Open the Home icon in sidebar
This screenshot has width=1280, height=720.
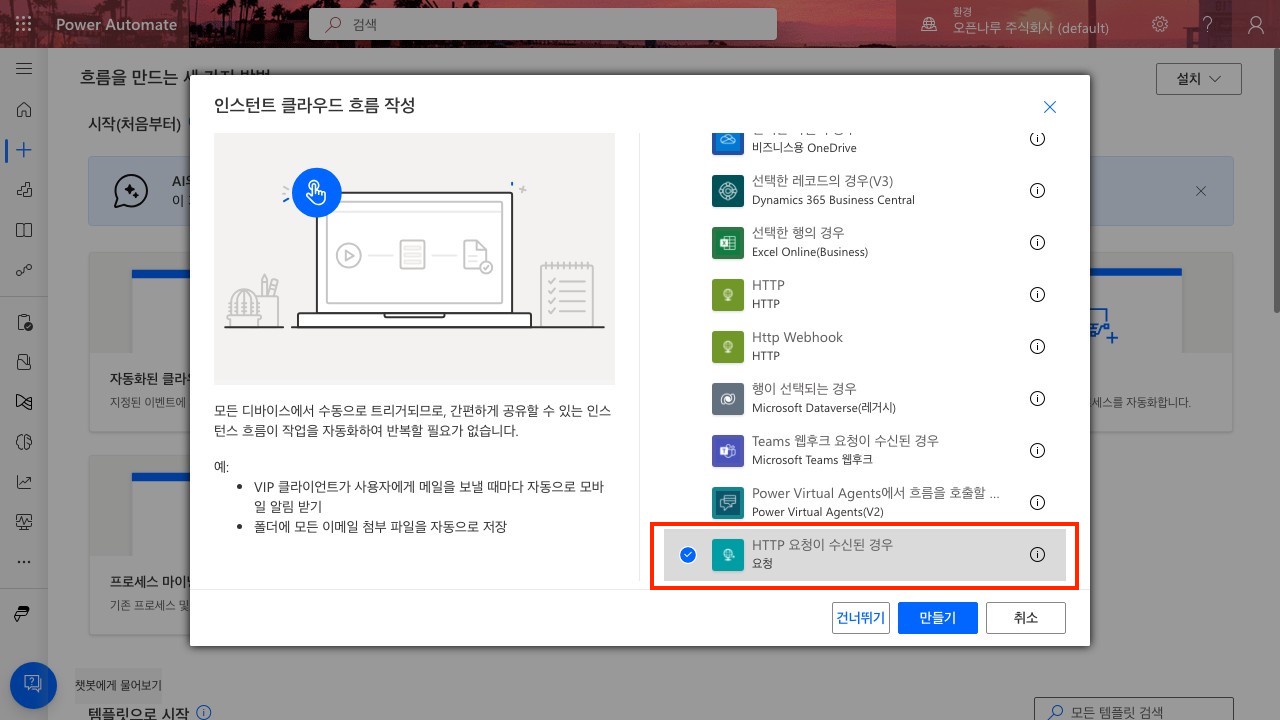click(24, 110)
